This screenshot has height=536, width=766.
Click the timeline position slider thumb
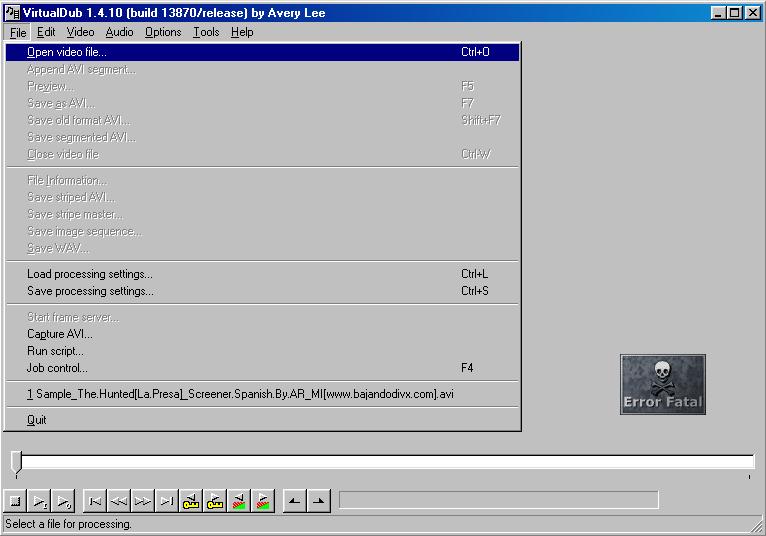pyautogui.click(x=17, y=462)
